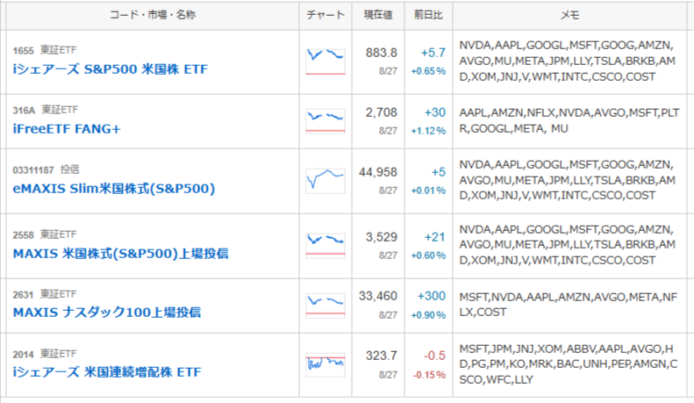Image resolution: width=694 pixels, height=403 pixels.
Task: Open mini chart for code 2558
Action: click(325, 245)
